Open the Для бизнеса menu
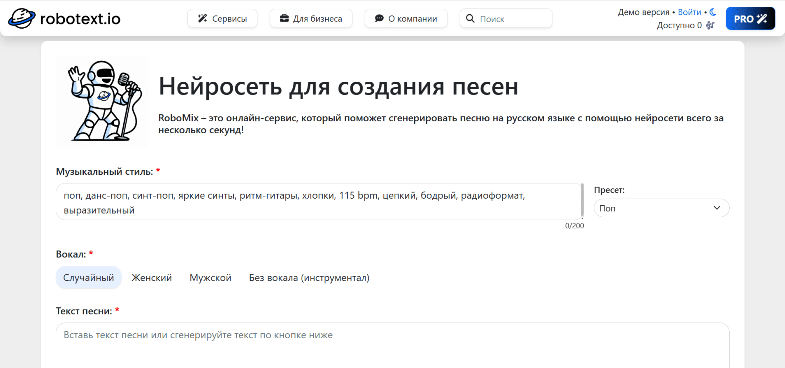Image resolution: width=785 pixels, height=368 pixels. pos(311,19)
